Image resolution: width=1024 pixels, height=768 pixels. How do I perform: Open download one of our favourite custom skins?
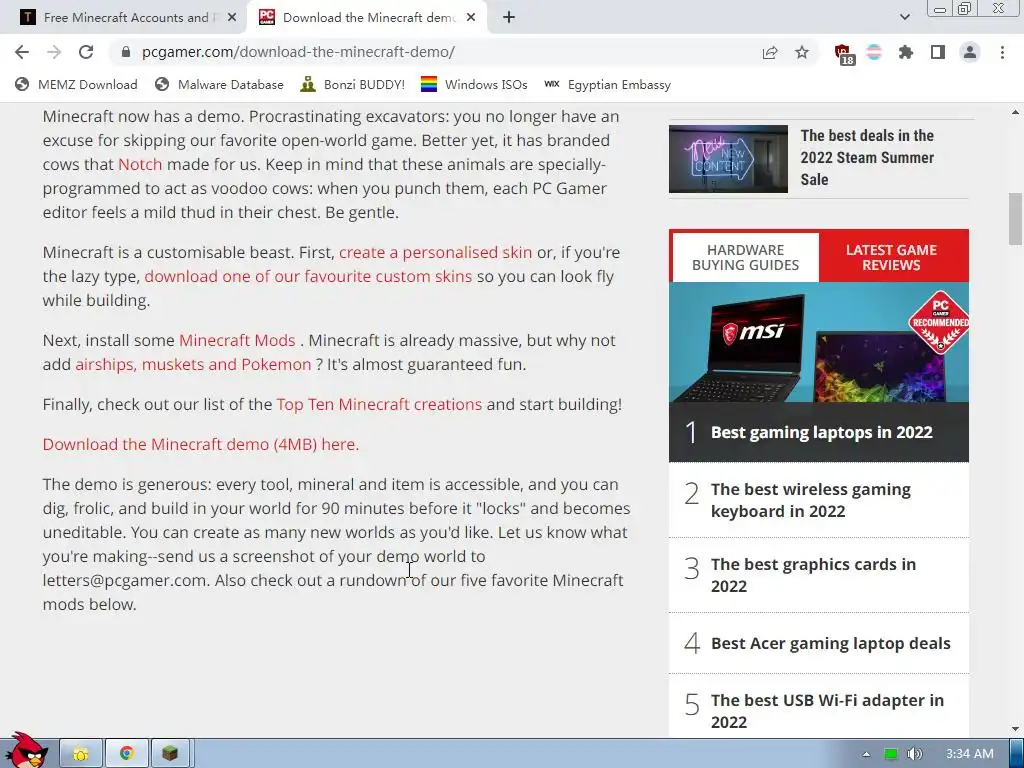308,276
